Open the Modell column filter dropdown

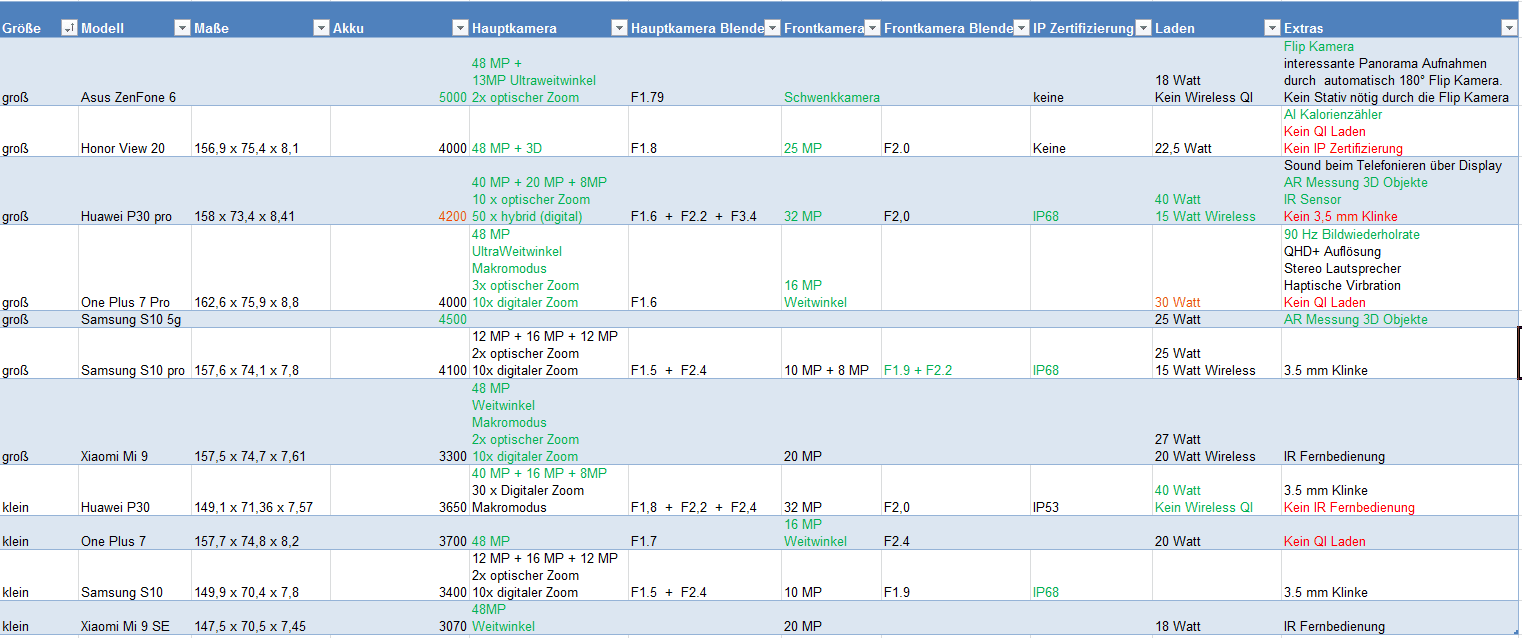(x=182, y=28)
